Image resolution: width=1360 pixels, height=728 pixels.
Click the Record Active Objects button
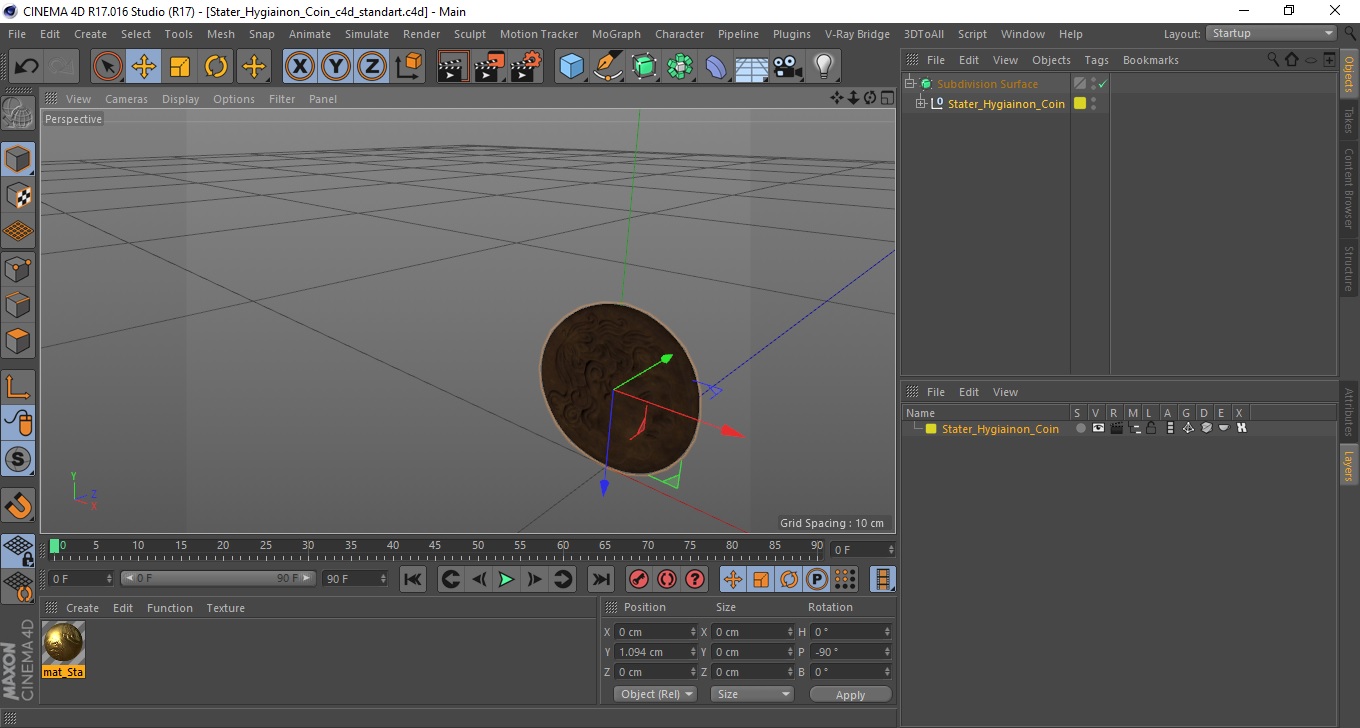click(638, 579)
